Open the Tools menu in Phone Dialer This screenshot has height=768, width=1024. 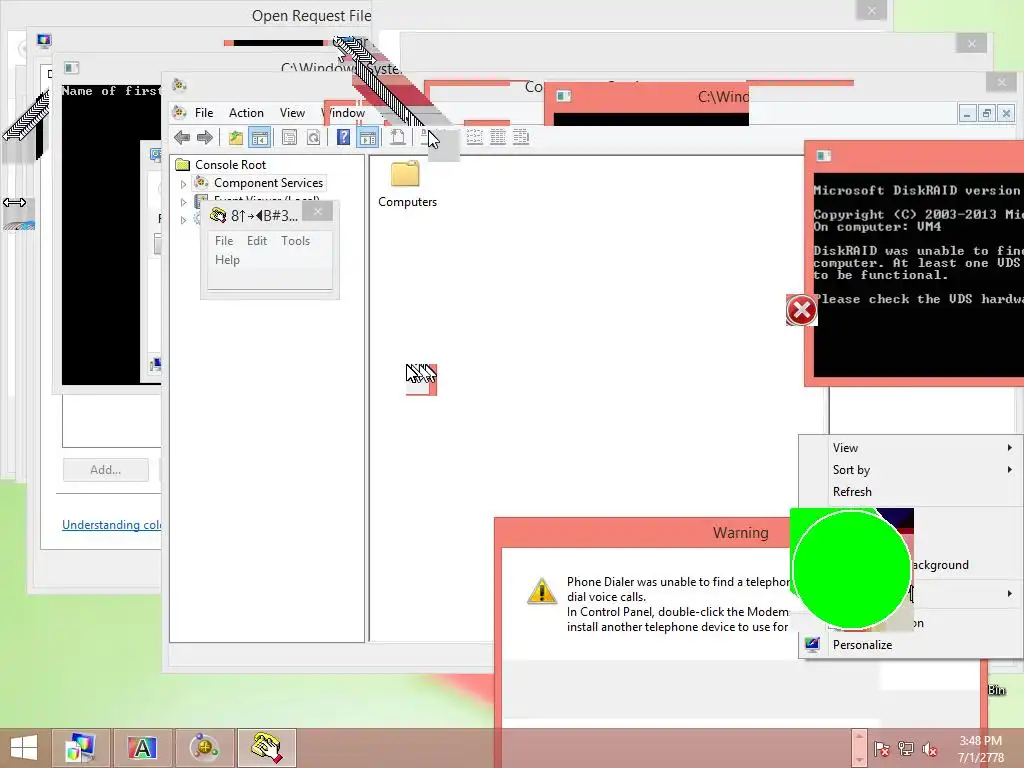[x=295, y=240]
